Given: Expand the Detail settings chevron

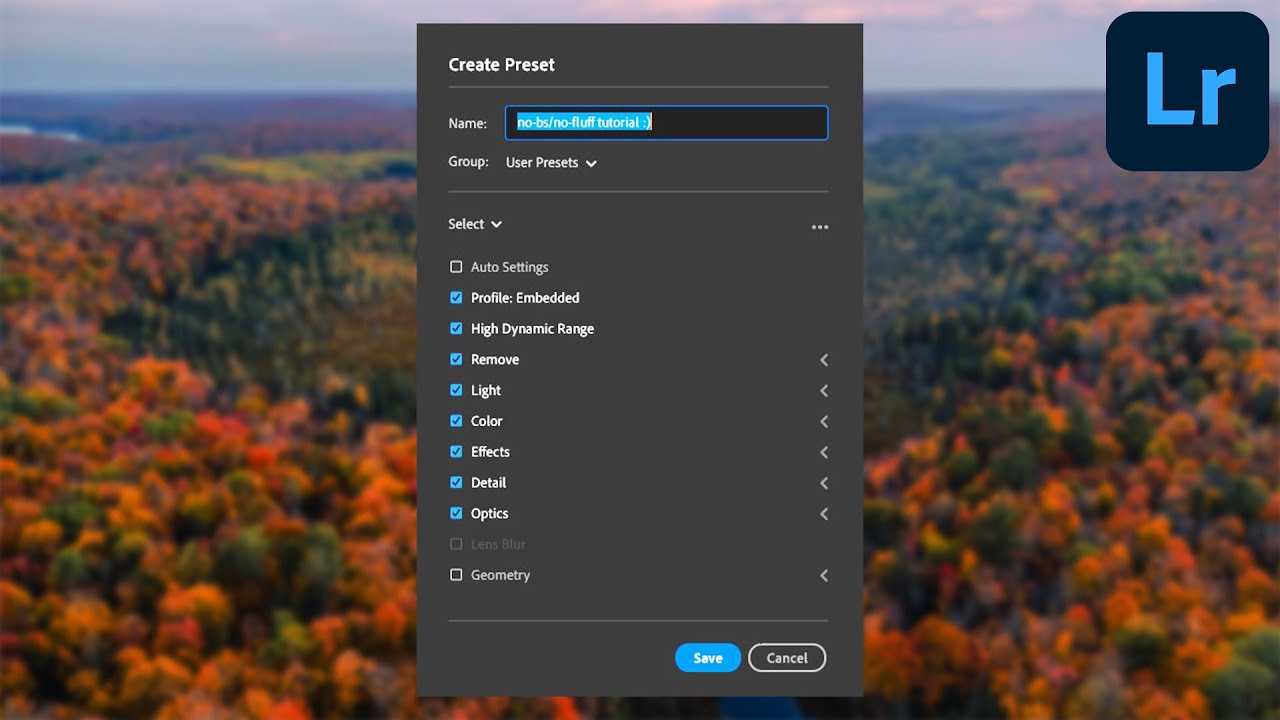Looking at the screenshot, I should [x=824, y=483].
